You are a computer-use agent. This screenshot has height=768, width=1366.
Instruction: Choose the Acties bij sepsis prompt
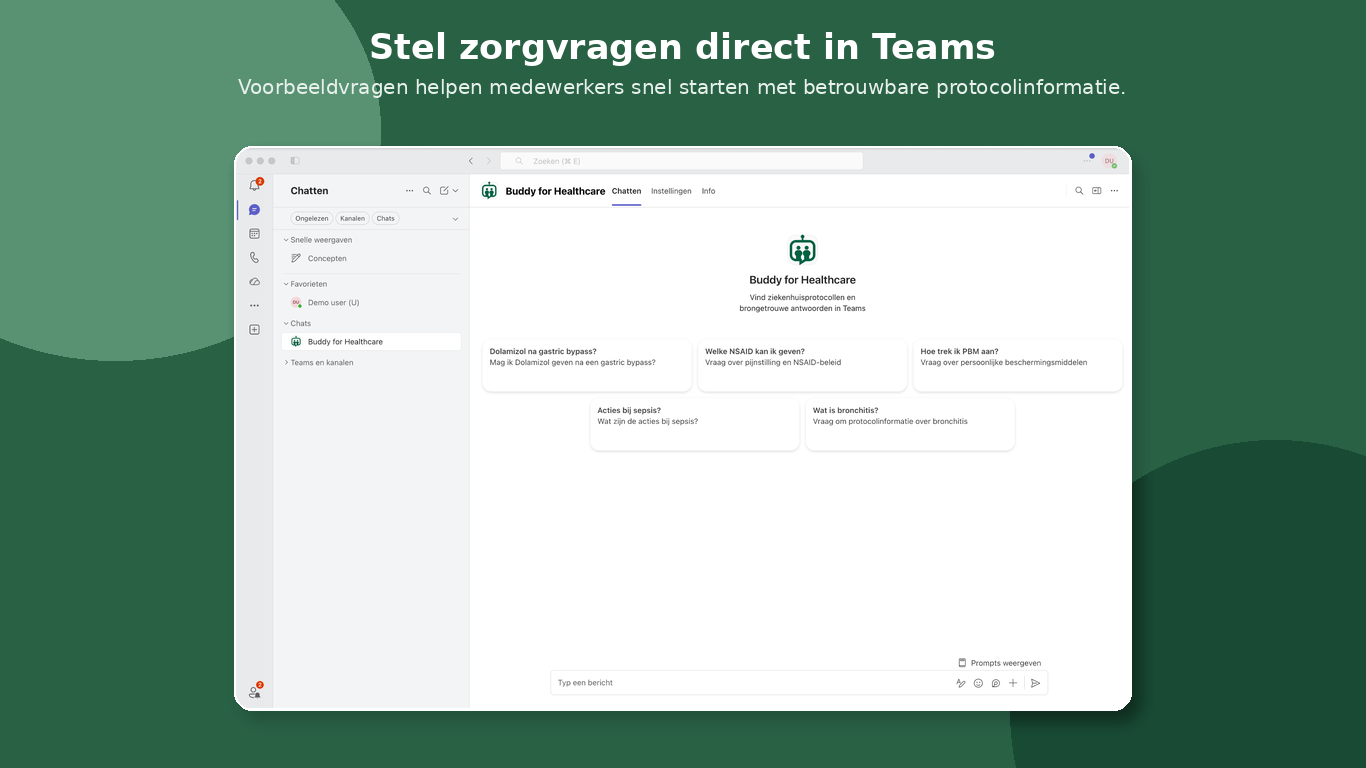point(695,424)
